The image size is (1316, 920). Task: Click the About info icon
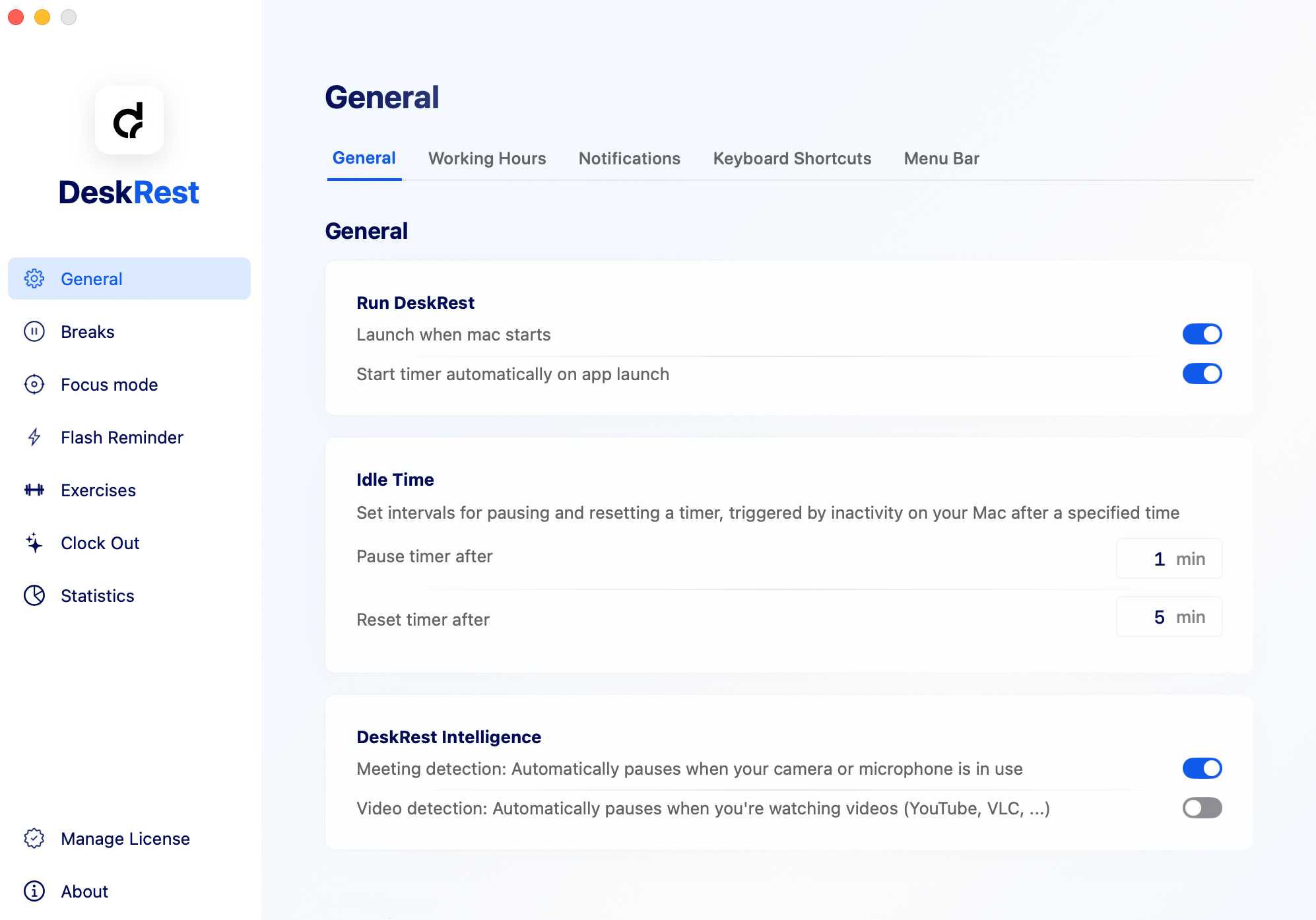tap(34, 891)
